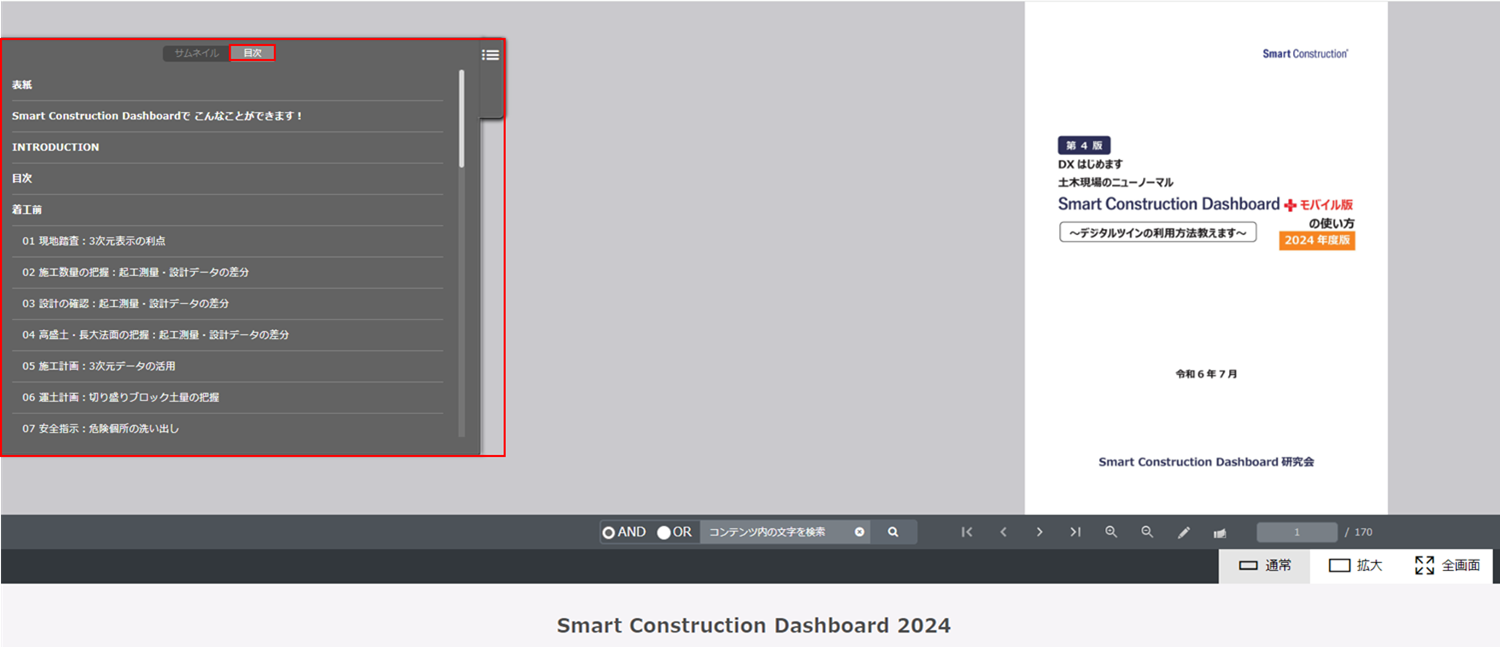This screenshot has height=647, width=1500.
Task: Open '05 施工計画：3次元データの活用'
Action: click(227, 366)
